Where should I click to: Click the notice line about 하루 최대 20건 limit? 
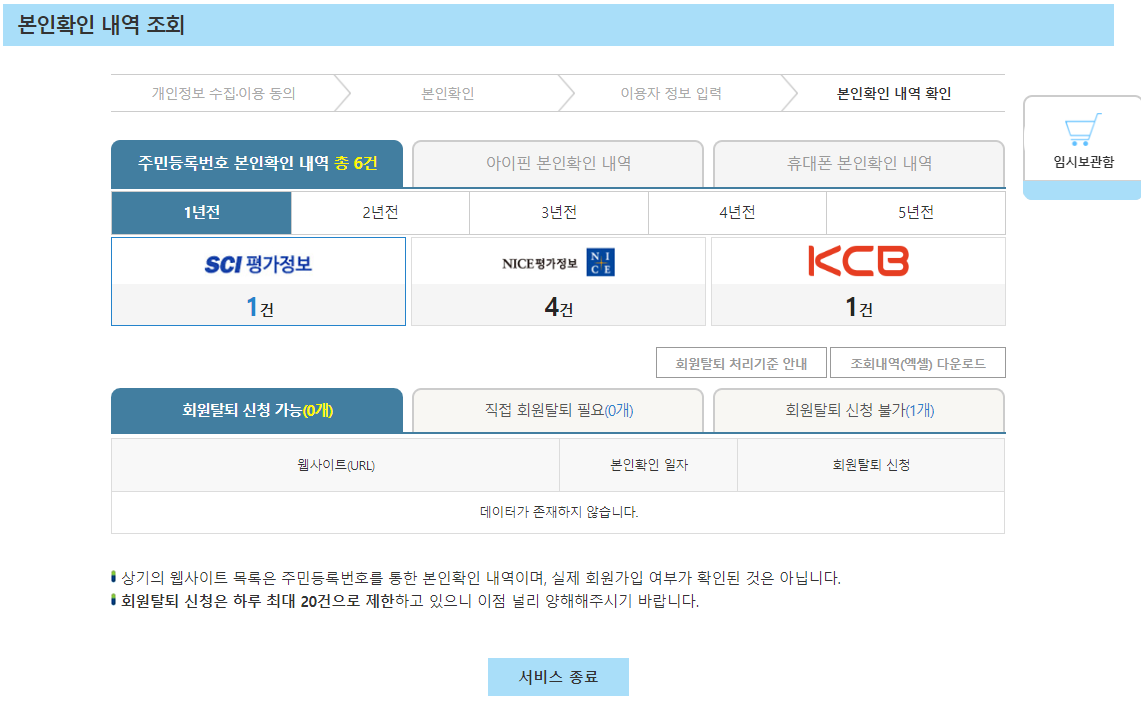410,601
